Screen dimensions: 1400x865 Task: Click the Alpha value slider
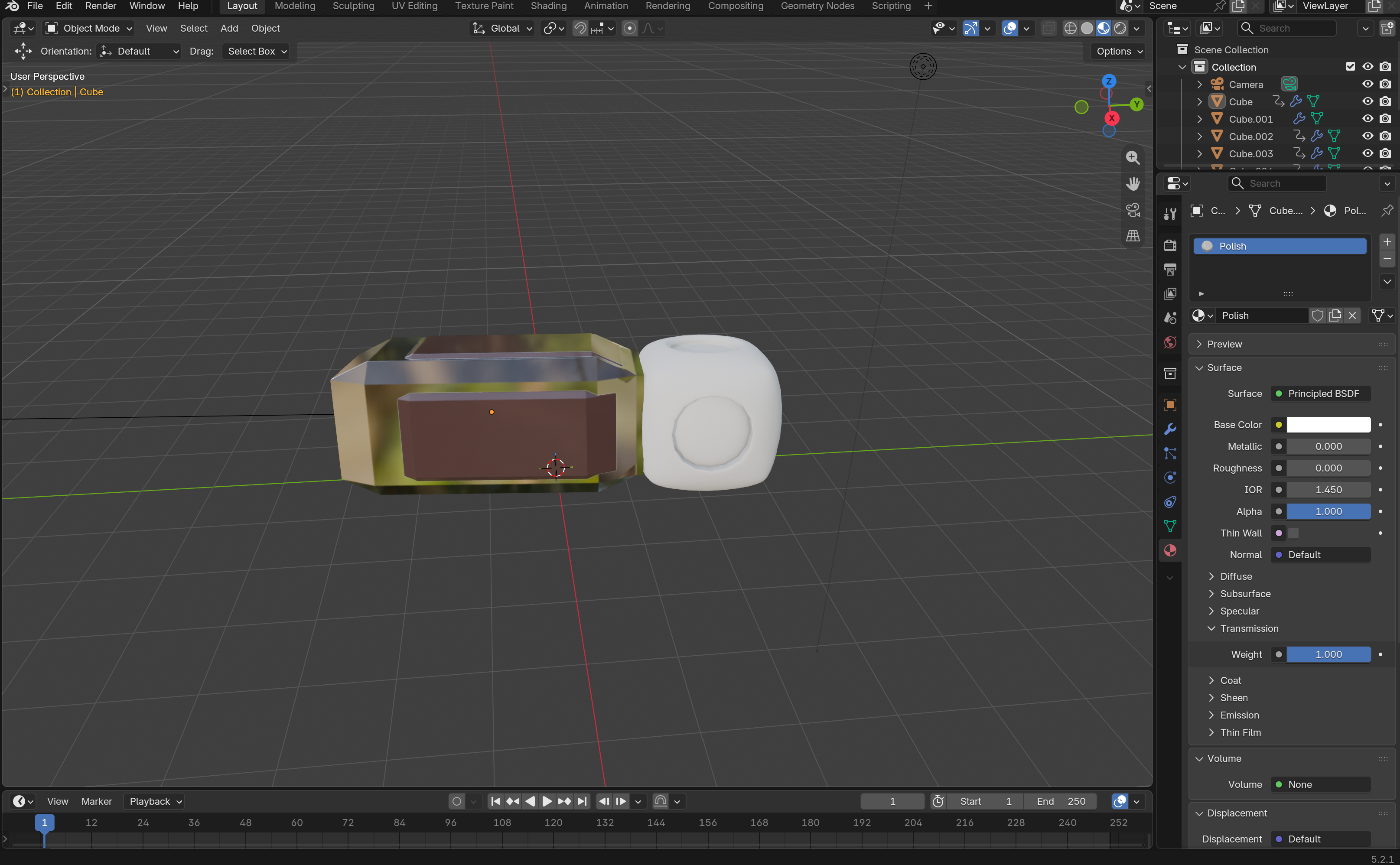(1328, 511)
